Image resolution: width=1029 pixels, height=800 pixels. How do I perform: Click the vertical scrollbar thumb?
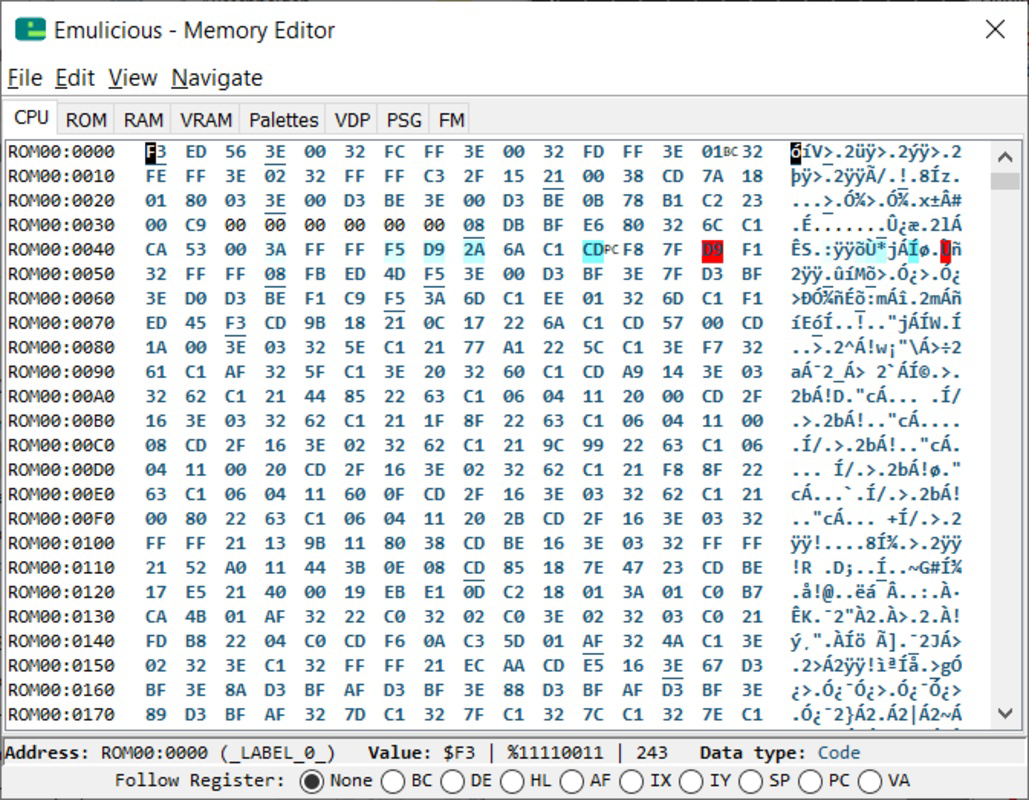click(x=1005, y=180)
